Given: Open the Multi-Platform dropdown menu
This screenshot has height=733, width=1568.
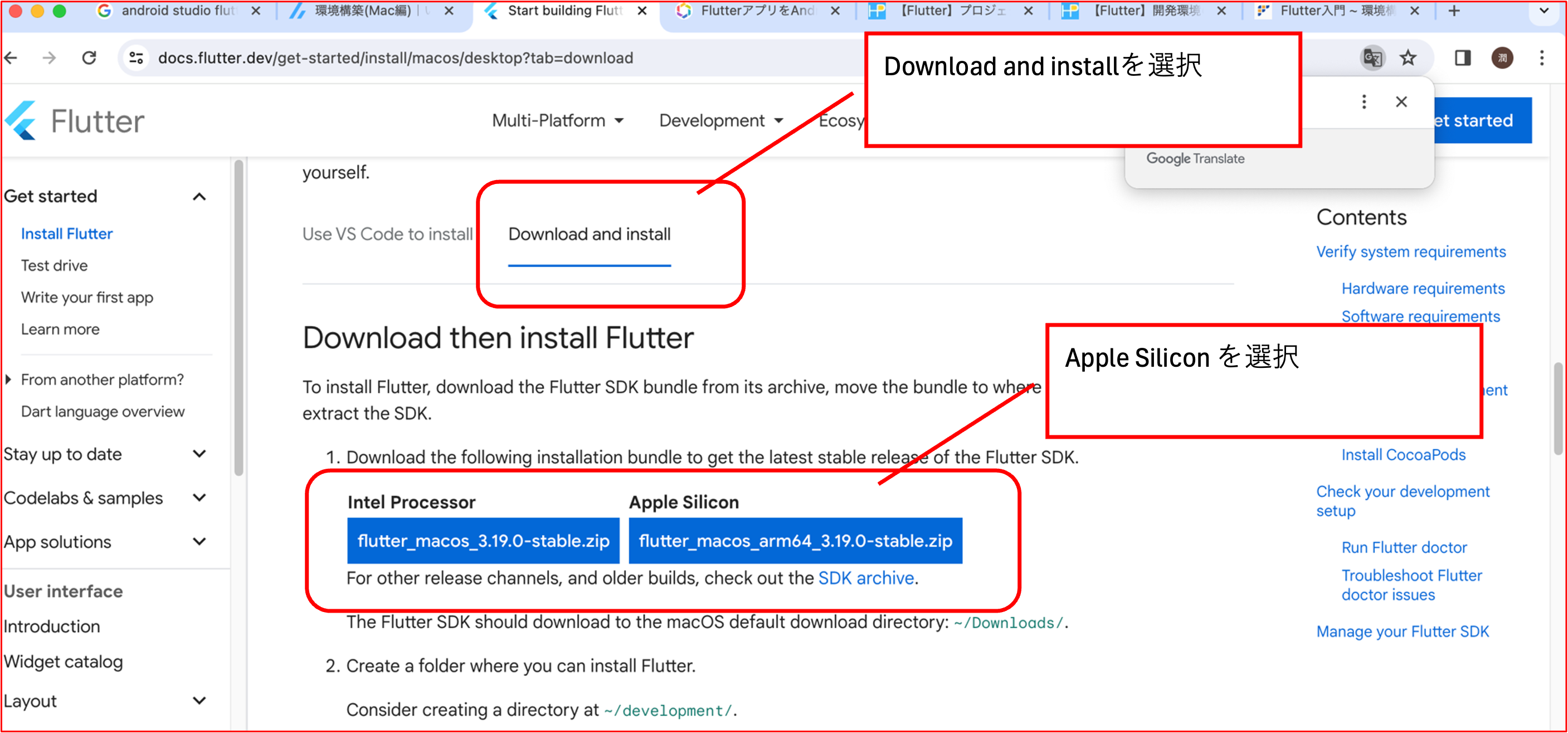Looking at the screenshot, I should coord(558,120).
